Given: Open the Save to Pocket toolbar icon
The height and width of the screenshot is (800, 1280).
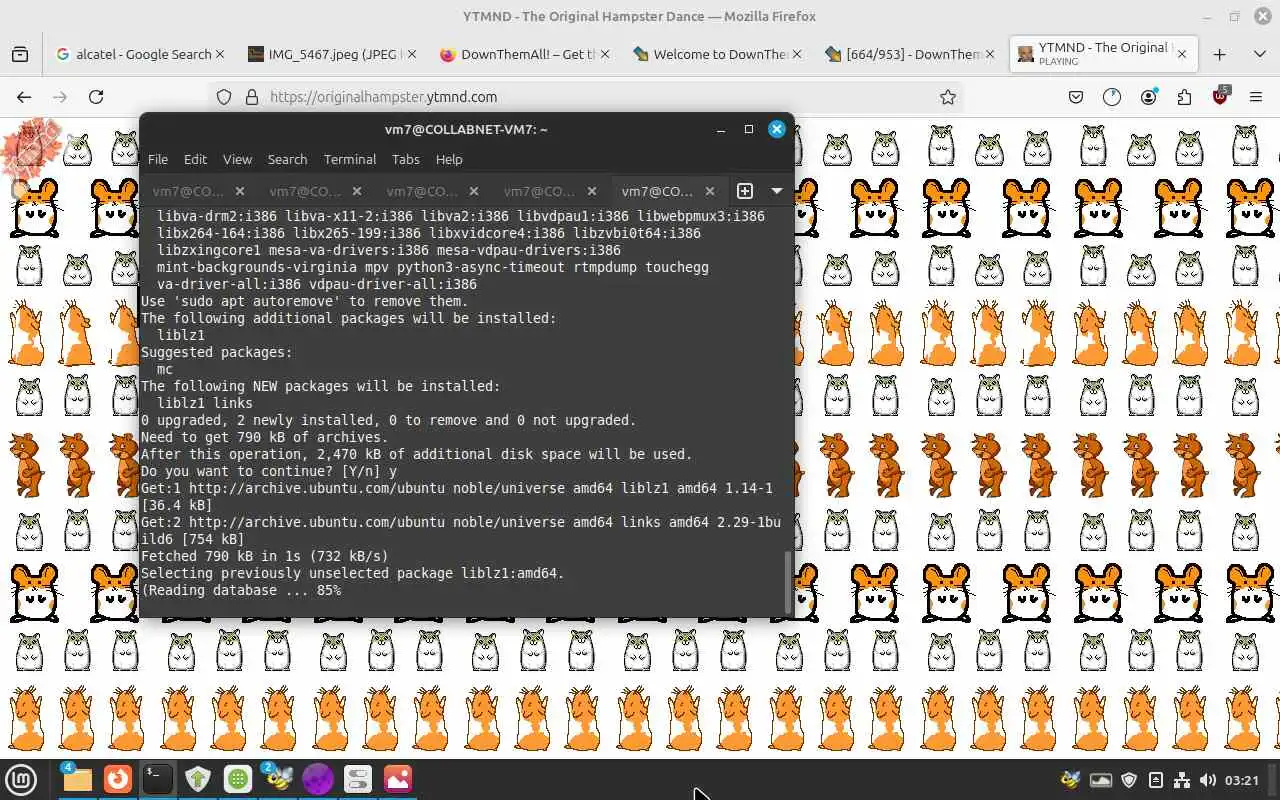Looking at the screenshot, I should pyautogui.click(x=1076, y=97).
